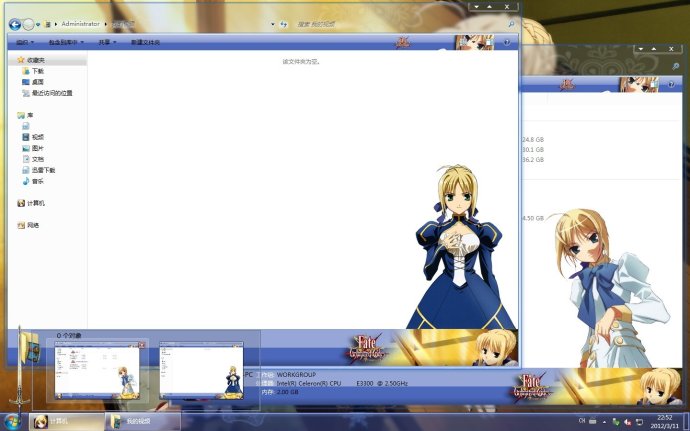Image resolution: width=690 pixels, height=431 pixels.
Task: Click the 该文件夹为空 message text
Action: (x=301, y=62)
